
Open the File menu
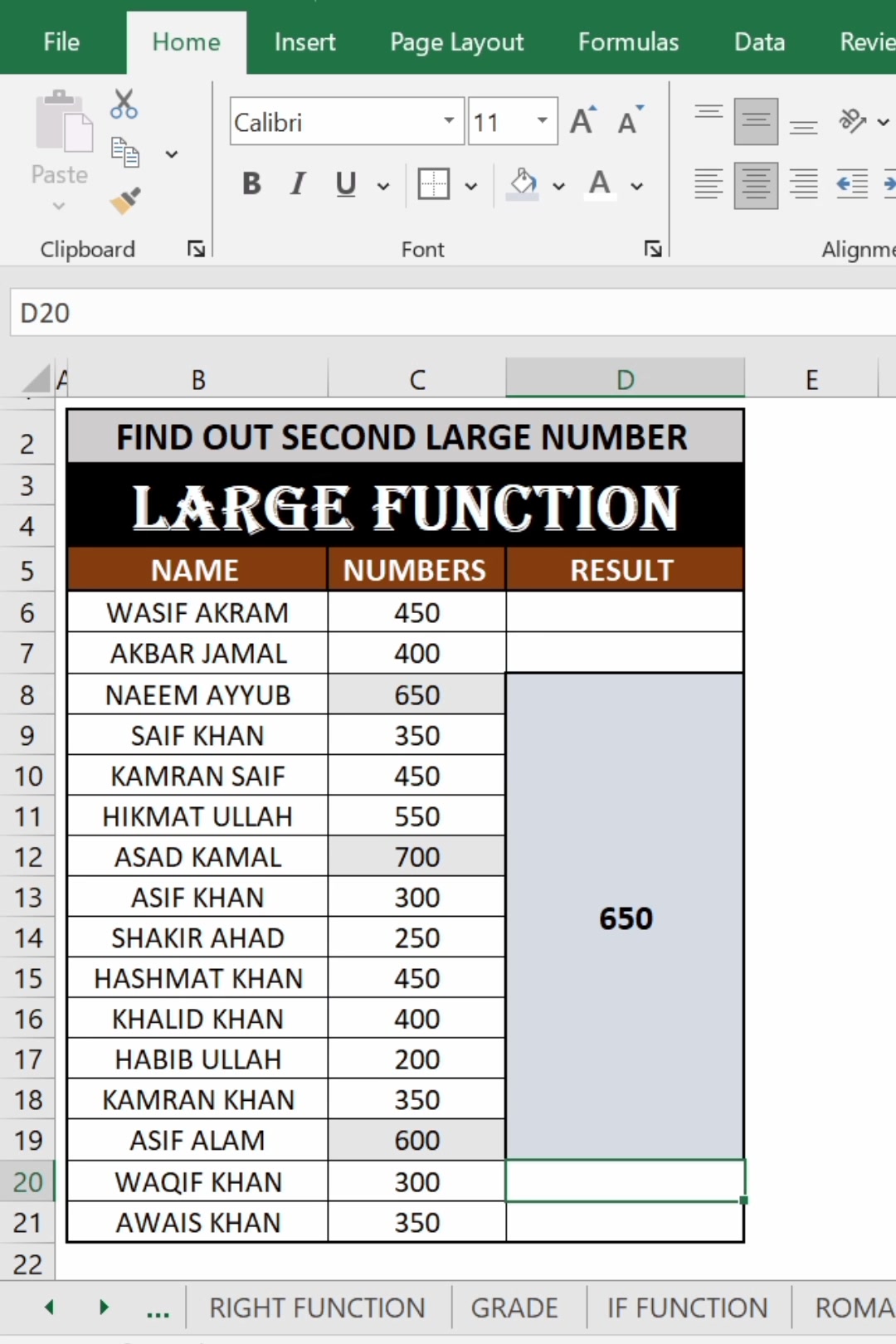61,42
